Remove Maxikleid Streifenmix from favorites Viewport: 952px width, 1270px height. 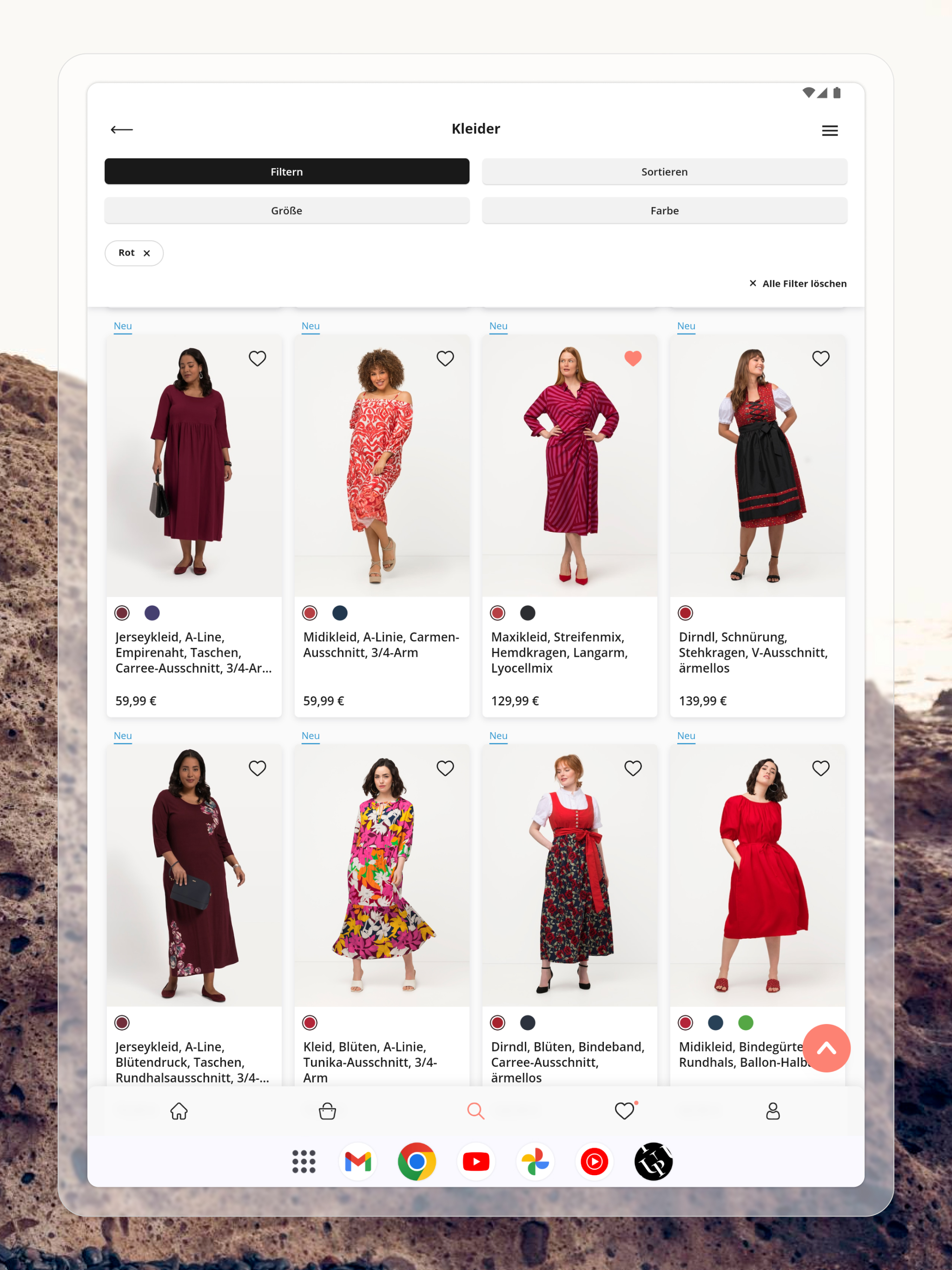(x=633, y=358)
